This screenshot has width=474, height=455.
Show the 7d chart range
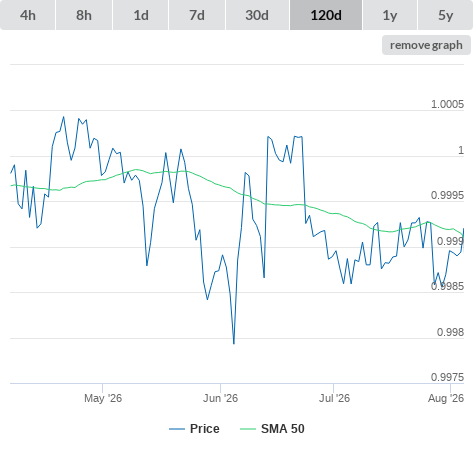click(x=197, y=15)
